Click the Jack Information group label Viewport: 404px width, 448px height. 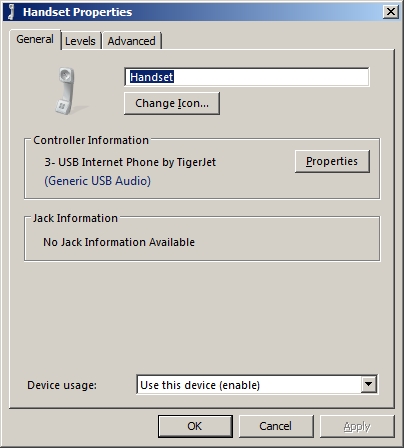[x=75, y=218]
